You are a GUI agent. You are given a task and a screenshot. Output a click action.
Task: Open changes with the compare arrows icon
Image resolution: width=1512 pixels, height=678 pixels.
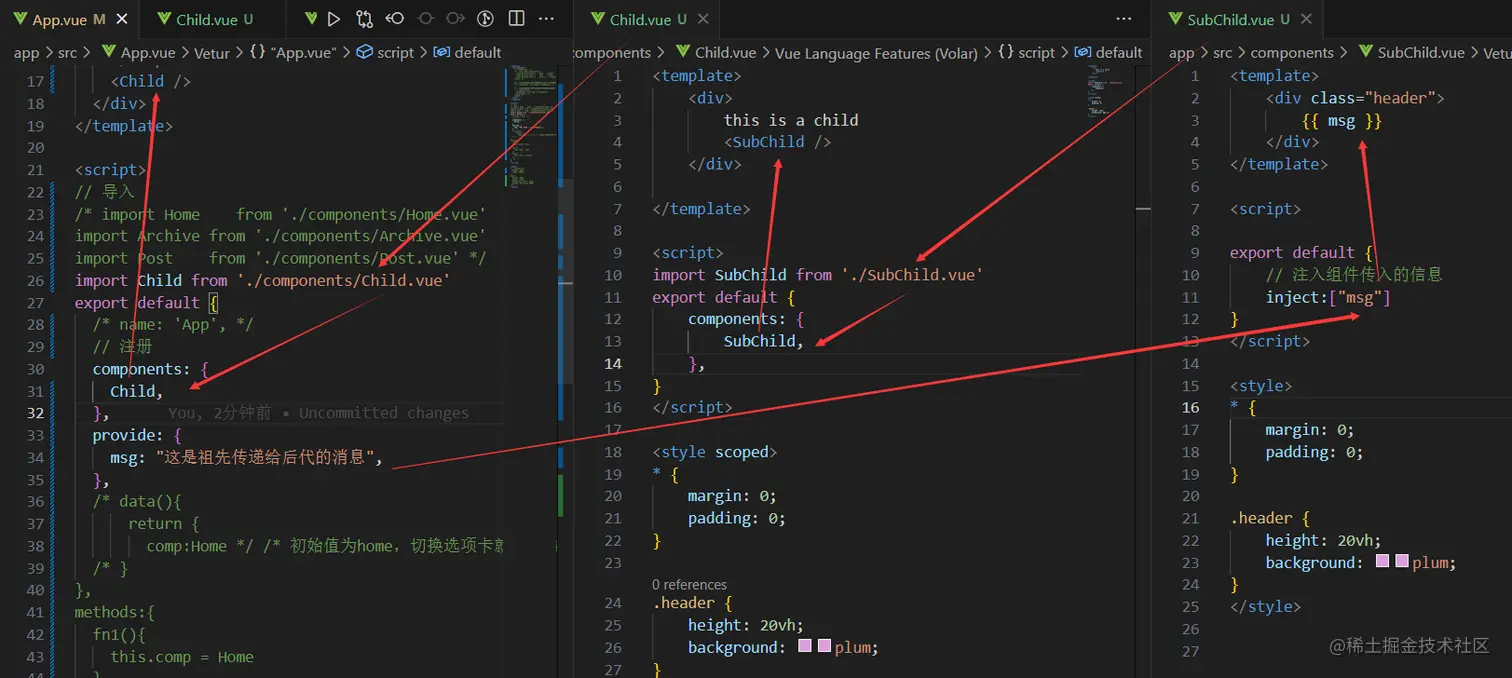364,19
